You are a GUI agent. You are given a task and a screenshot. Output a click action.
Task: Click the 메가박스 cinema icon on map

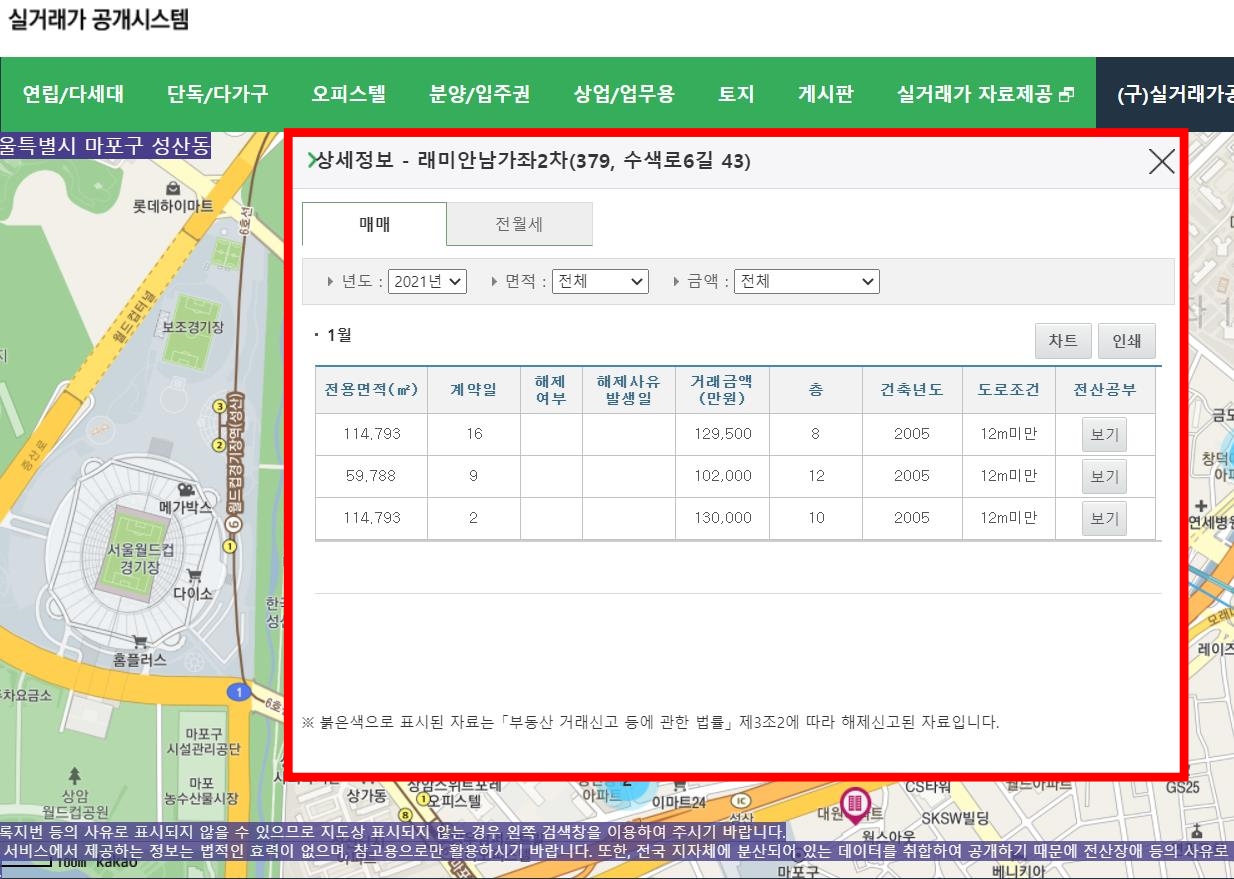pos(185,489)
